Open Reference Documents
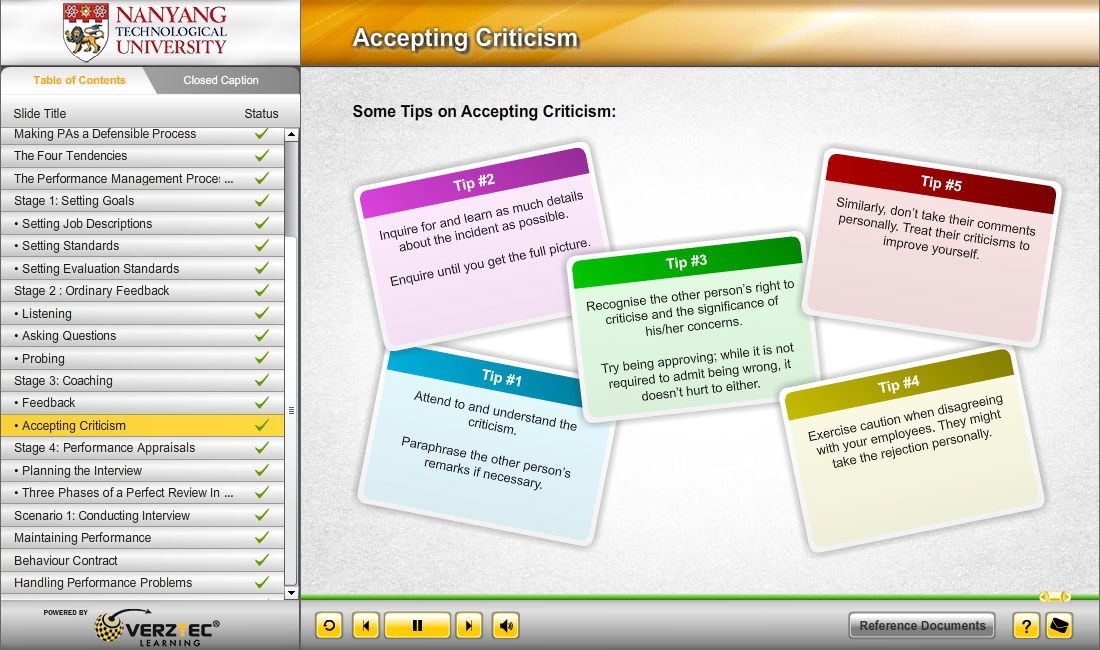Viewport: 1100px width, 650px height. (921, 626)
